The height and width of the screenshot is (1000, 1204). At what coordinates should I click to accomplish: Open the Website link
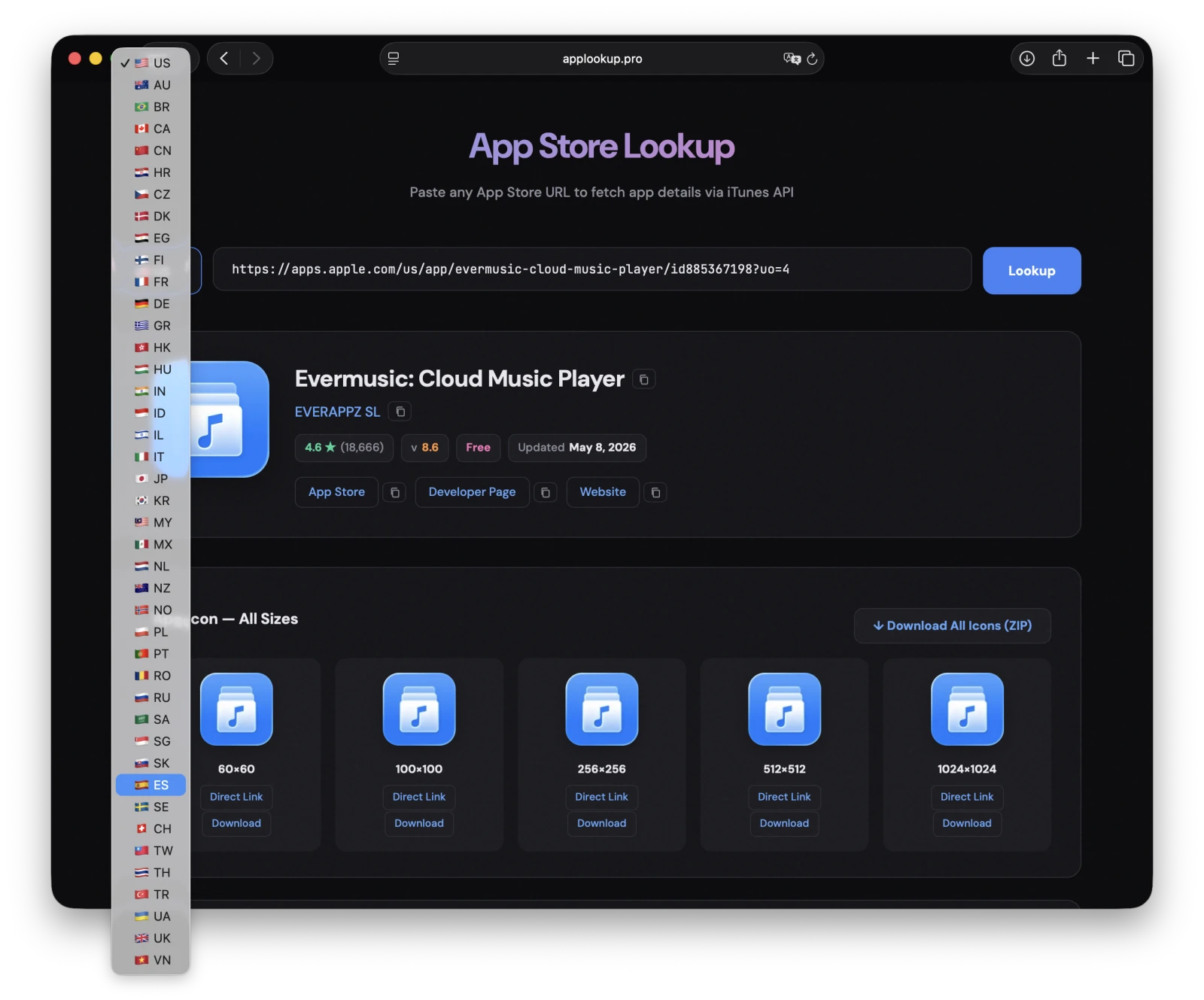[x=603, y=492]
